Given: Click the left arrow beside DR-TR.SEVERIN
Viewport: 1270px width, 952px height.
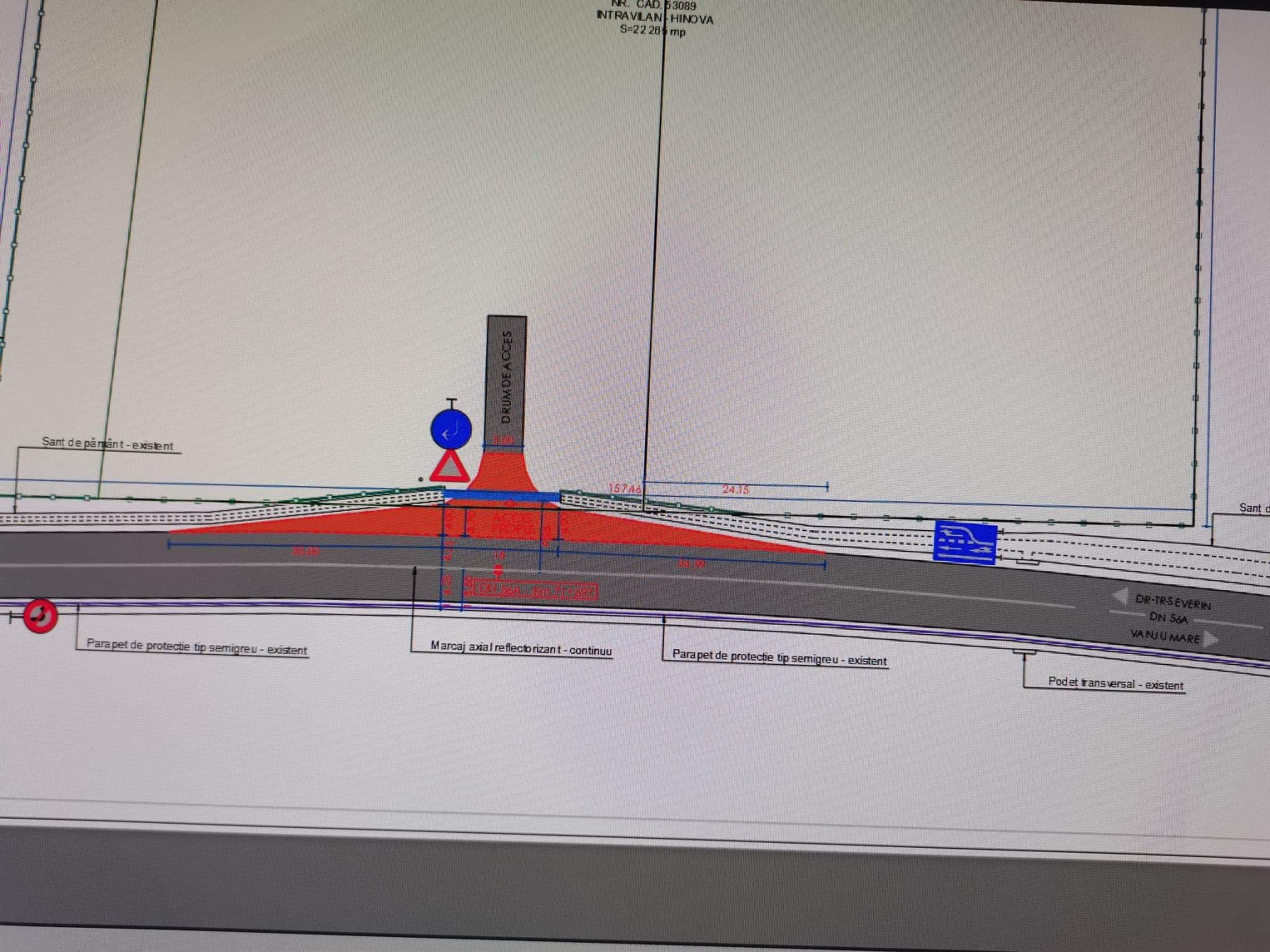Looking at the screenshot, I should [x=1120, y=597].
